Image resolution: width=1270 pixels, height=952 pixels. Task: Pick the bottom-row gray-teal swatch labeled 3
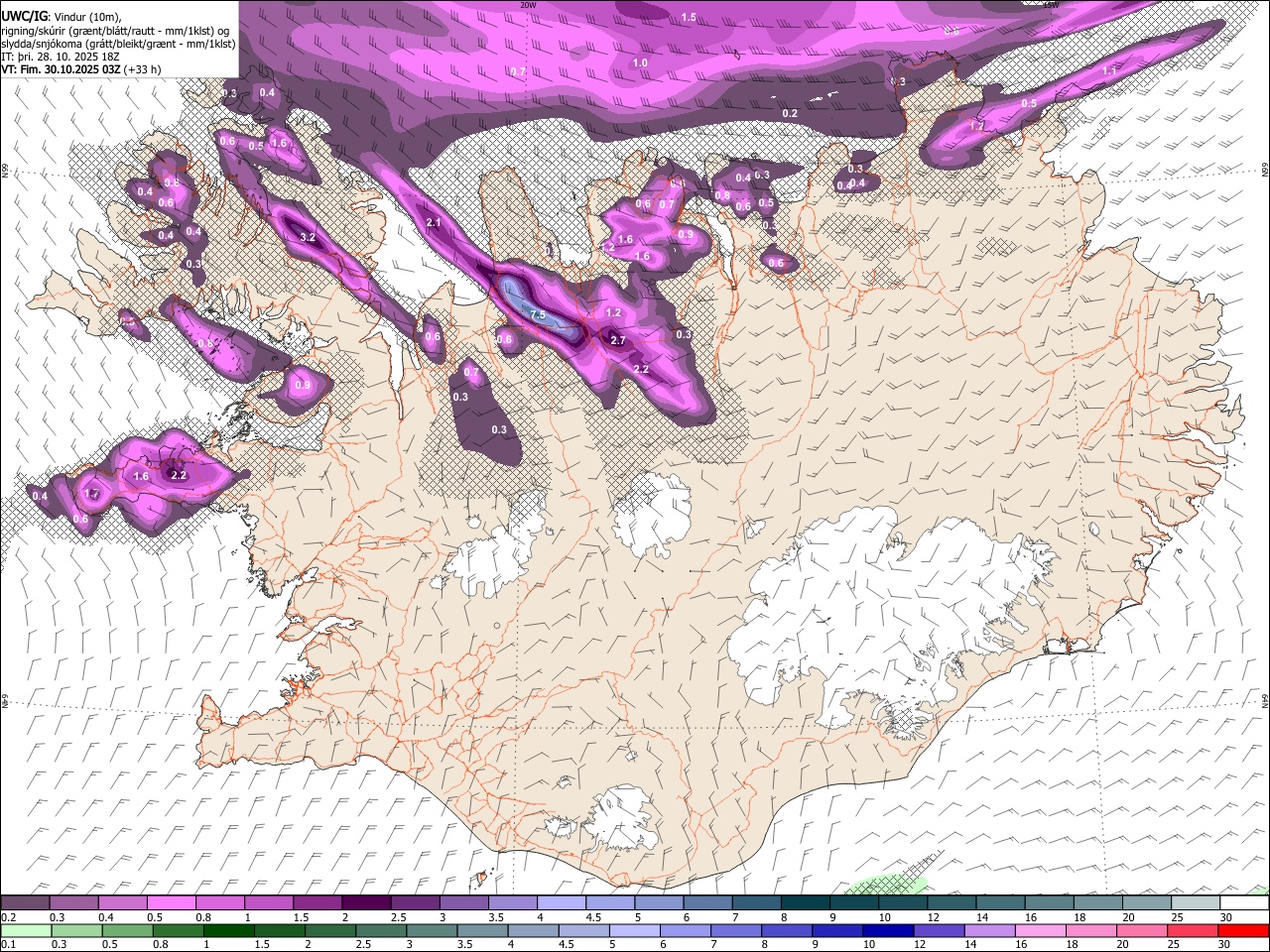click(x=432, y=930)
